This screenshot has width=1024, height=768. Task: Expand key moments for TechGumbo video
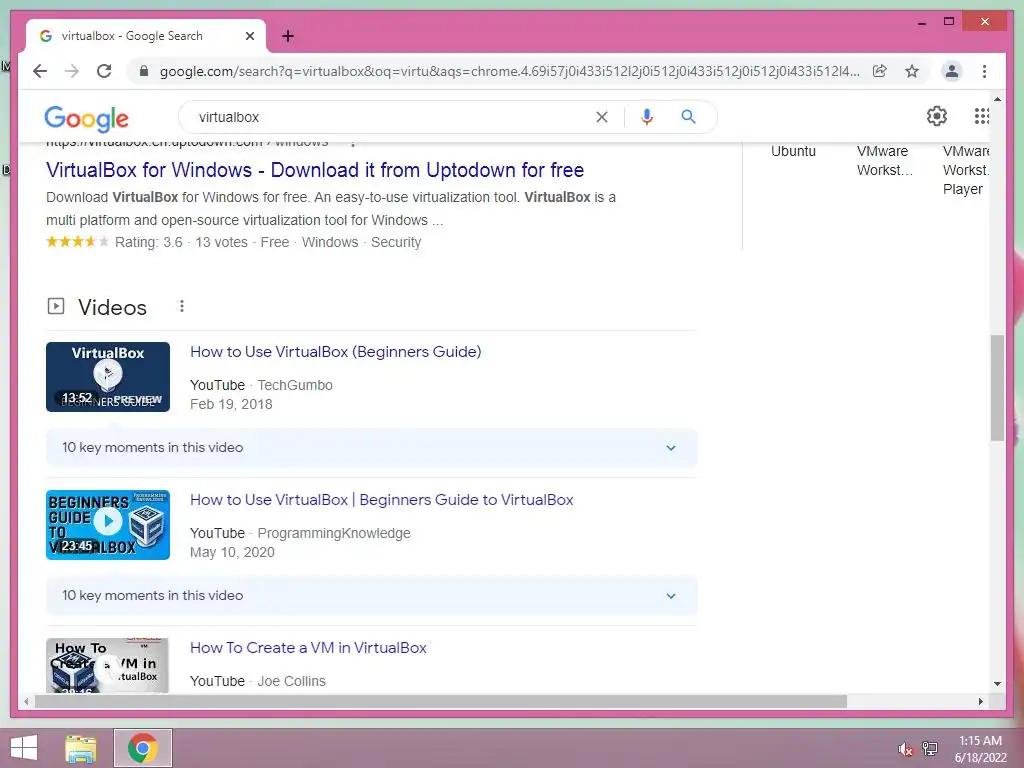tap(371, 448)
